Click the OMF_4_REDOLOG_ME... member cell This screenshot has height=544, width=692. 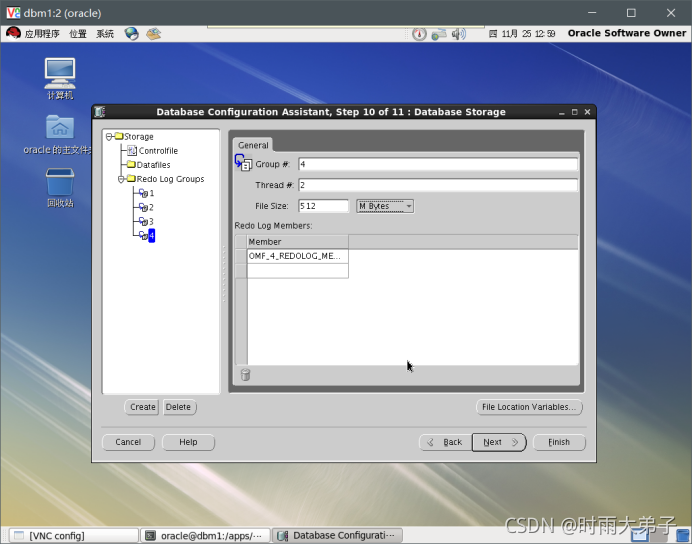tap(297, 256)
